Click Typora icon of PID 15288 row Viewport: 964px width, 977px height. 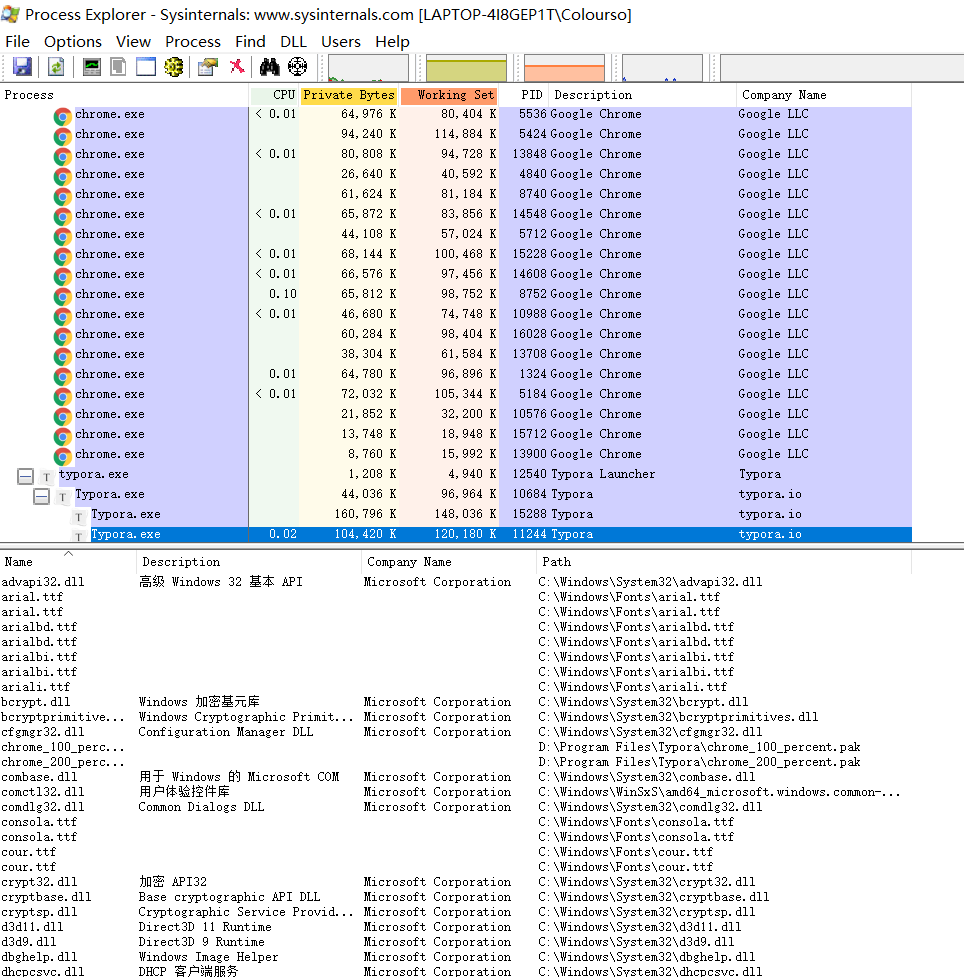pos(79,517)
